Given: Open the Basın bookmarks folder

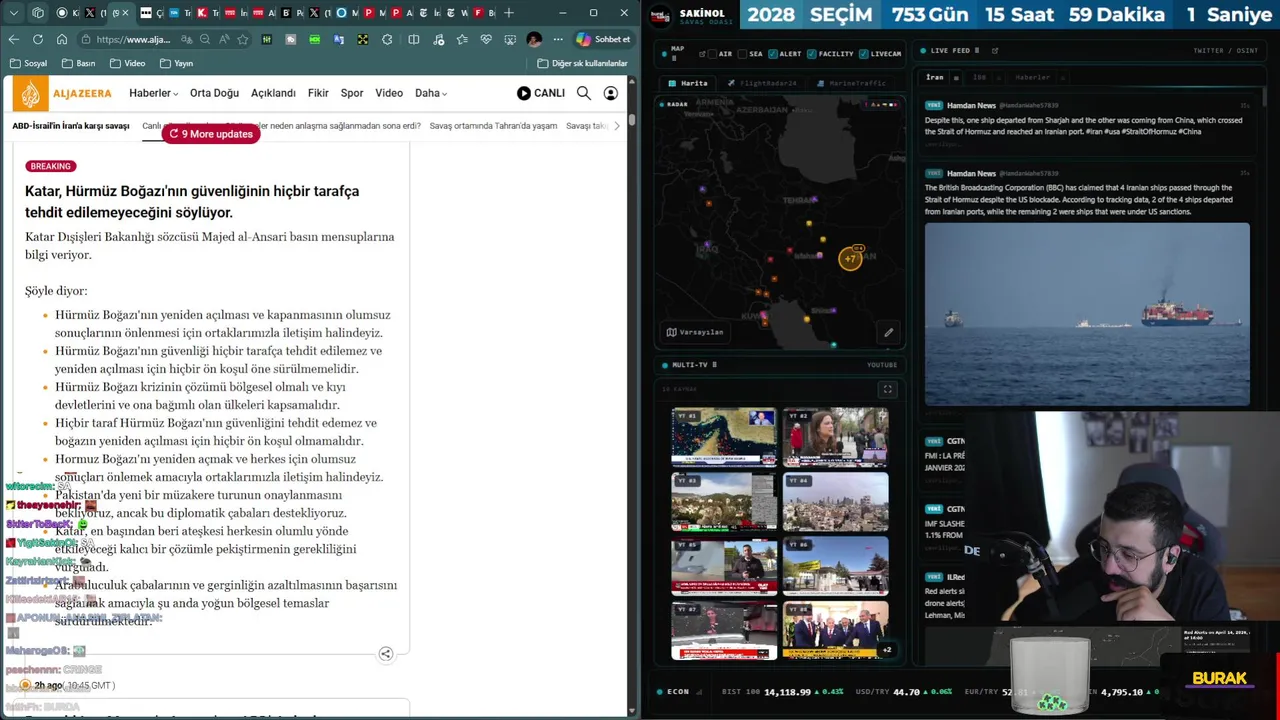Looking at the screenshot, I should pos(78,63).
